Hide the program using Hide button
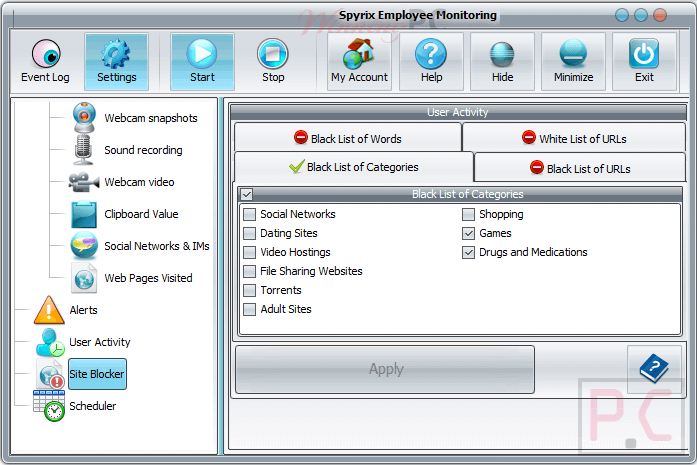 click(x=502, y=61)
